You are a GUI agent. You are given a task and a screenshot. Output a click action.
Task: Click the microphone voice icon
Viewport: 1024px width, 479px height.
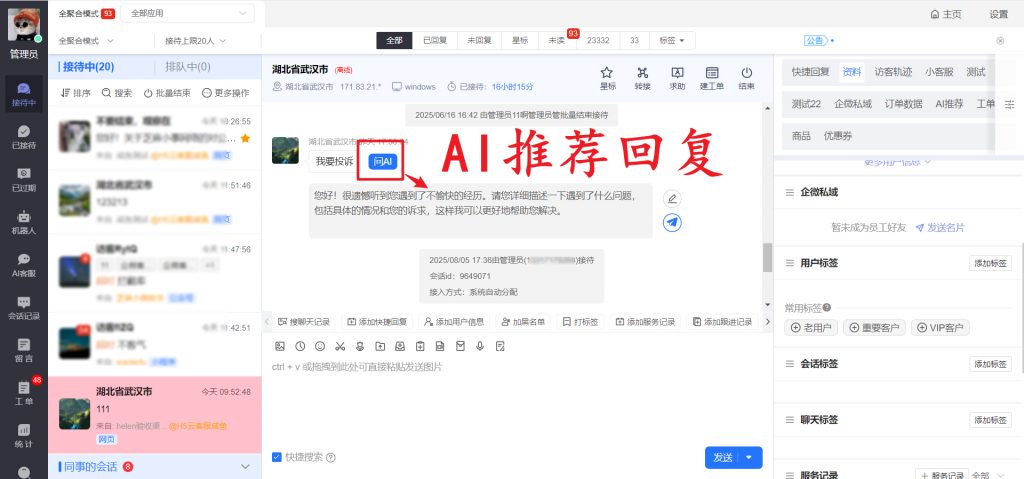481,346
